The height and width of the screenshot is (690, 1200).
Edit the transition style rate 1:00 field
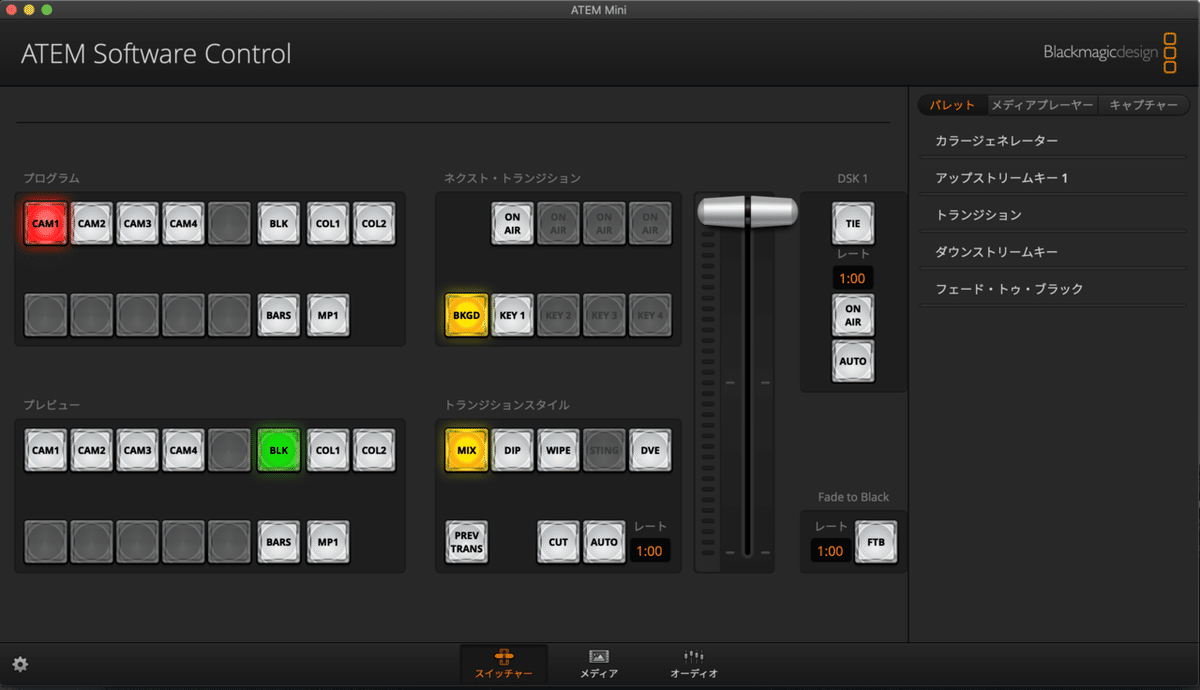point(650,550)
